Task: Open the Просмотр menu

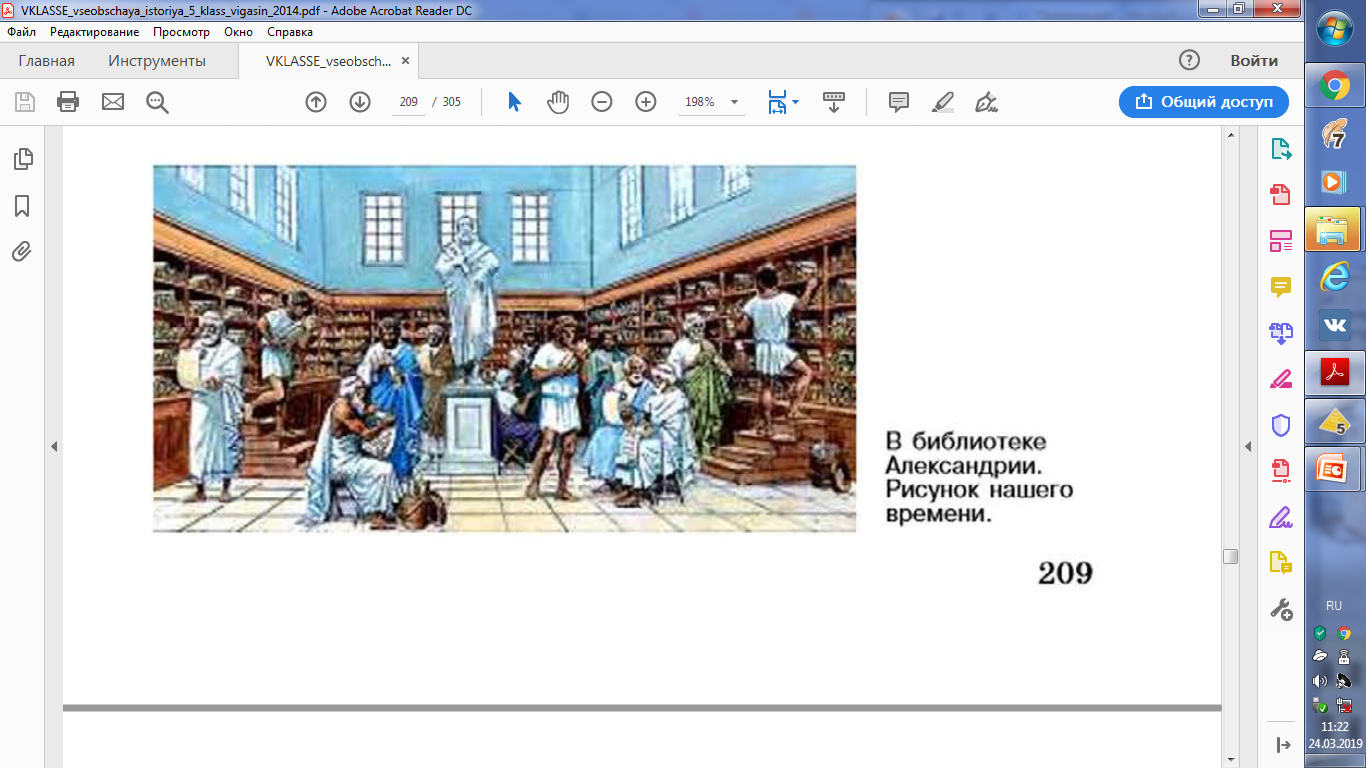Action: (x=181, y=32)
